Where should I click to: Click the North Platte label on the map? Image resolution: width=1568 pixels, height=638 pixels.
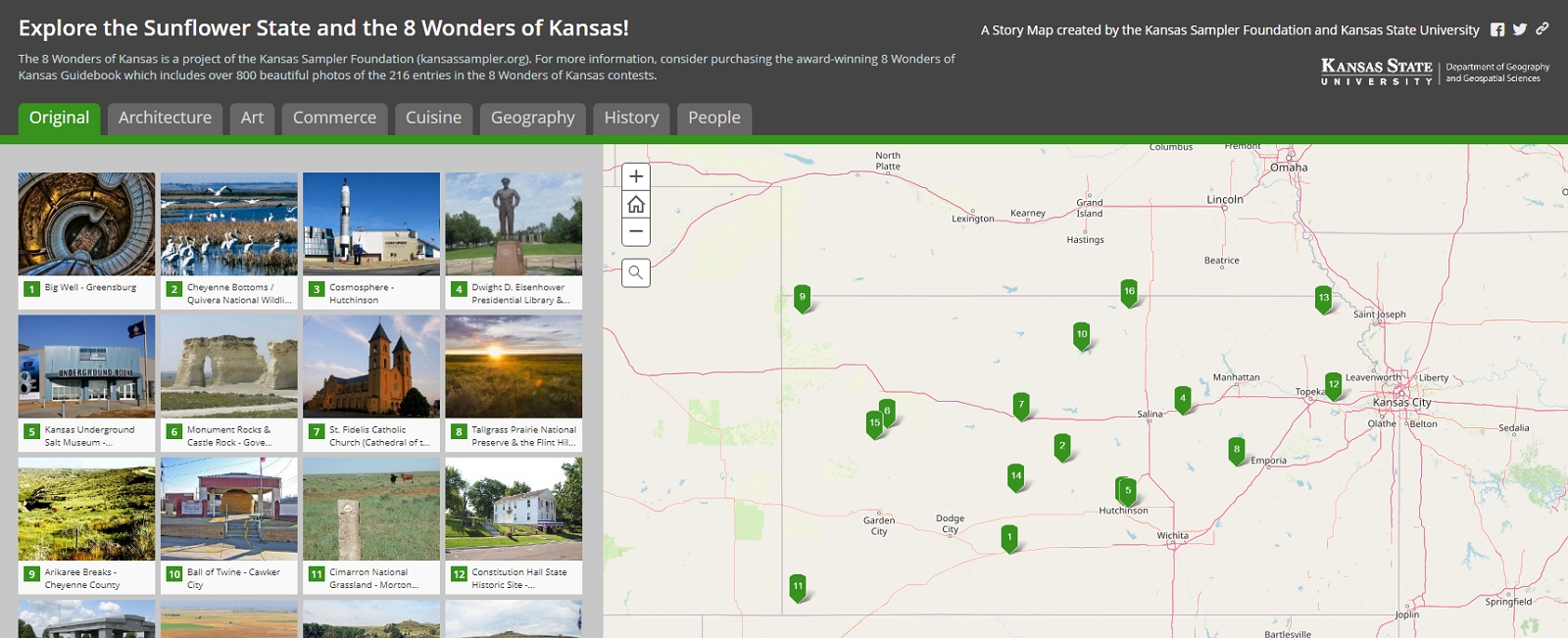[x=888, y=161]
